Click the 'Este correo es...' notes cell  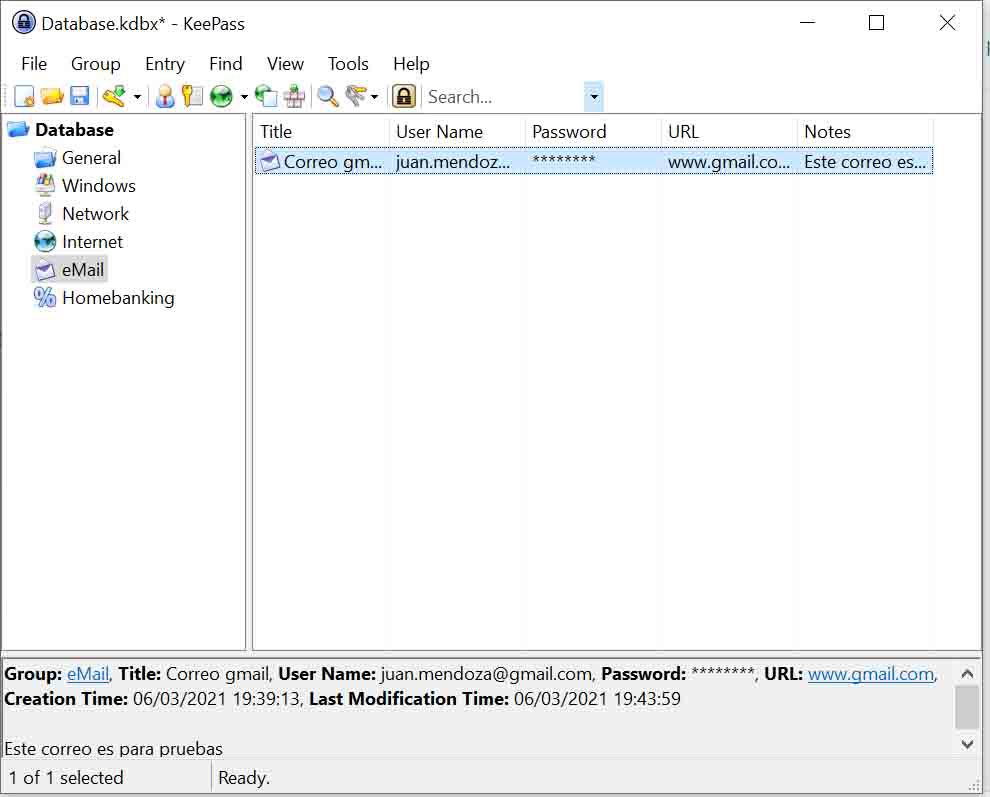click(x=865, y=162)
